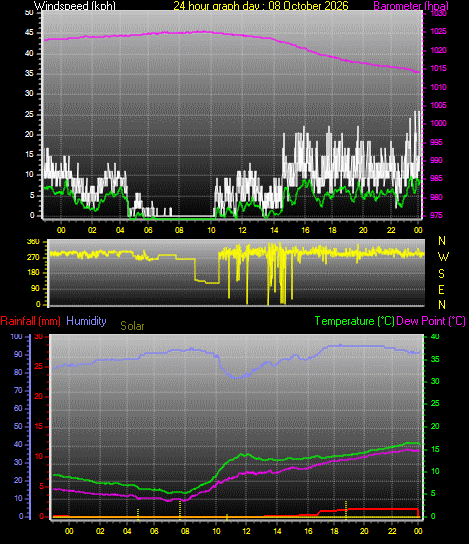Viewport: 469px width, 544px height.
Task: Click the 35 value on green Temperature axis
Action: [x=435, y=359]
